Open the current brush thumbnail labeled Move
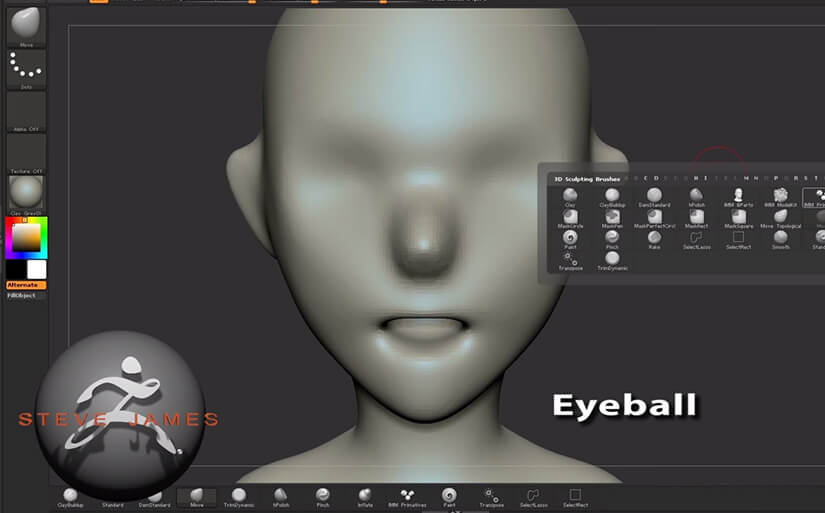Viewport: 825px width, 513px height. (x=26, y=26)
